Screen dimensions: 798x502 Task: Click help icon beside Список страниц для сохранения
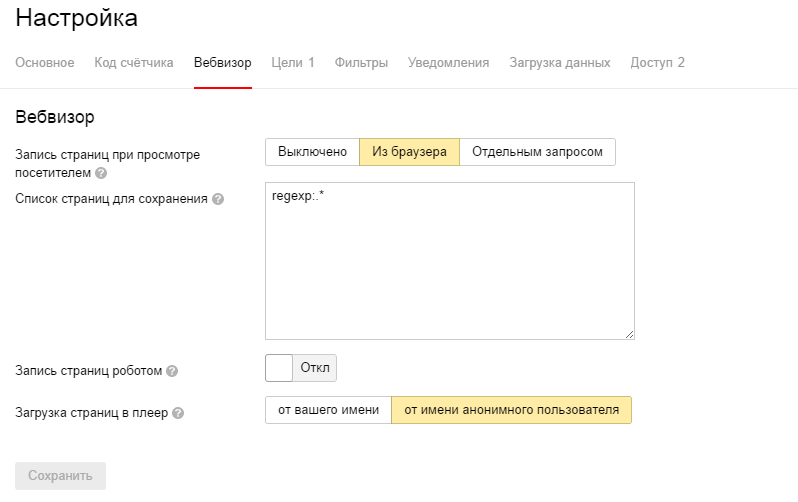[x=218, y=199]
